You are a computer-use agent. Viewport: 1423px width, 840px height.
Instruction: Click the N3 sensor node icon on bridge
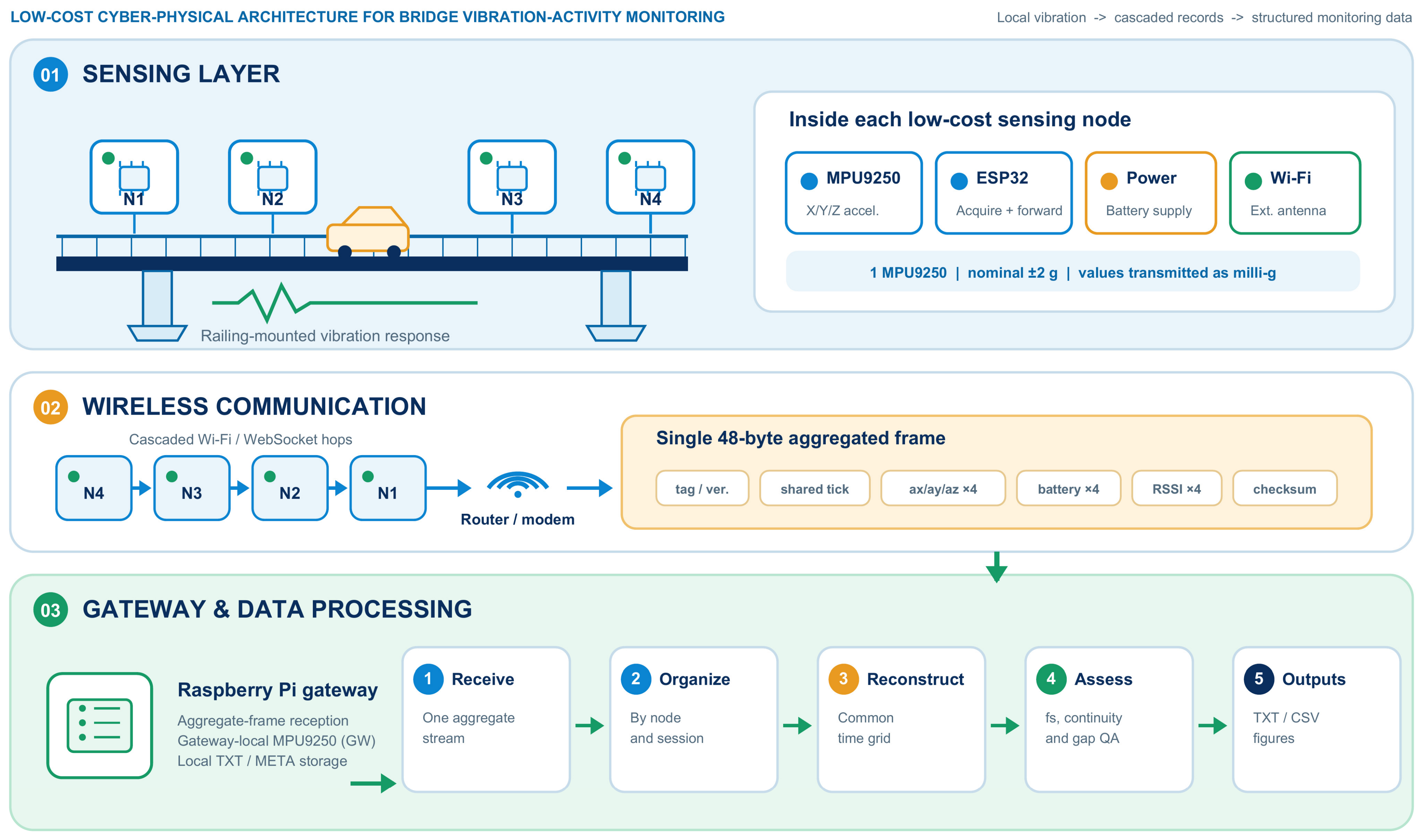pyautogui.click(x=512, y=177)
